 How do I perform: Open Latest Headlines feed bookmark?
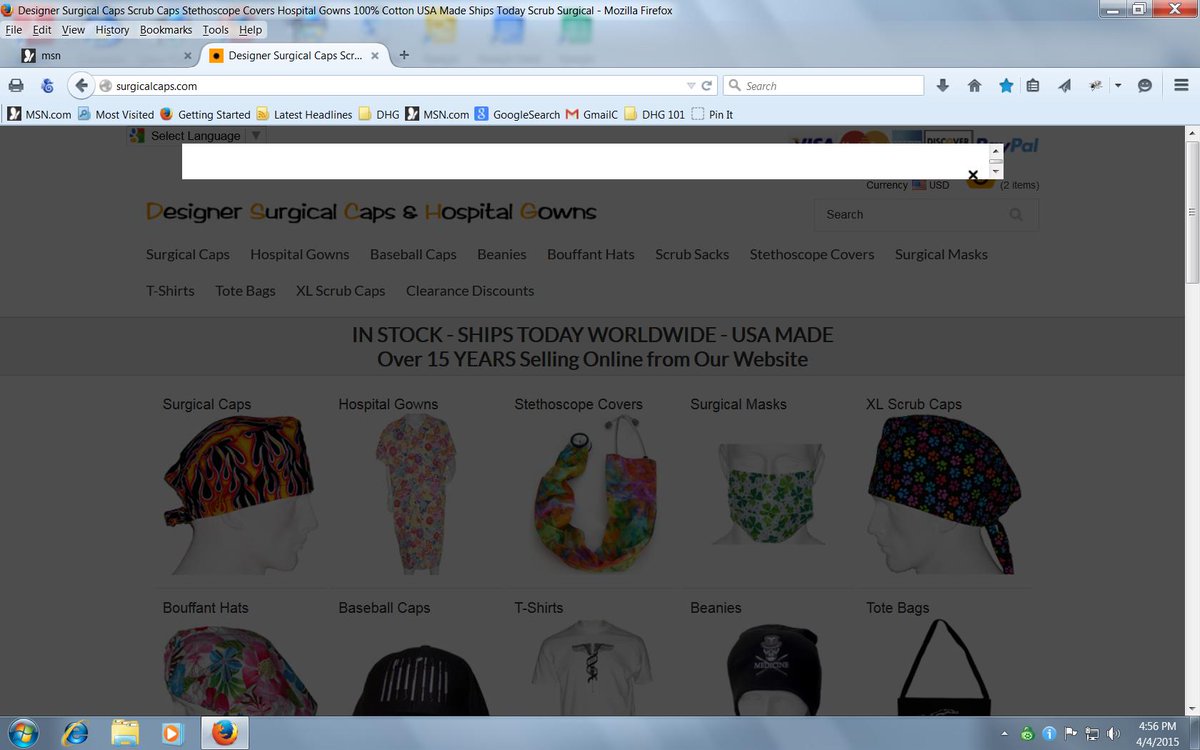pyautogui.click(x=304, y=115)
